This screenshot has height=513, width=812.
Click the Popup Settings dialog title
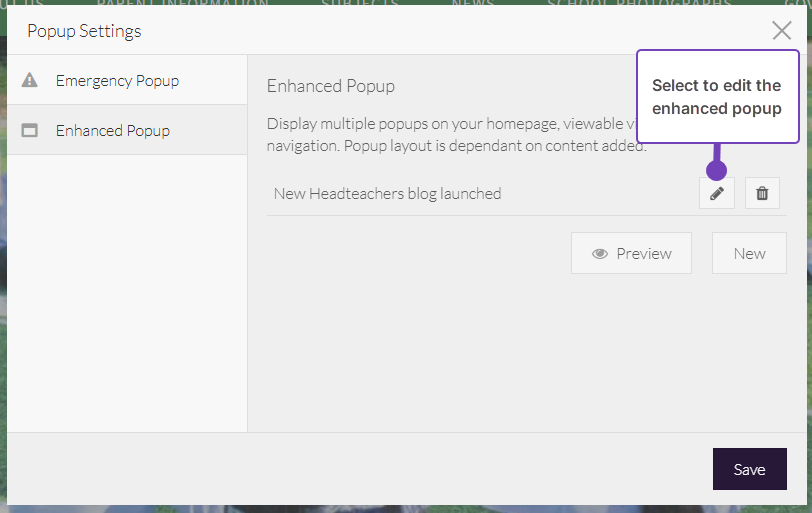point(84,31)
